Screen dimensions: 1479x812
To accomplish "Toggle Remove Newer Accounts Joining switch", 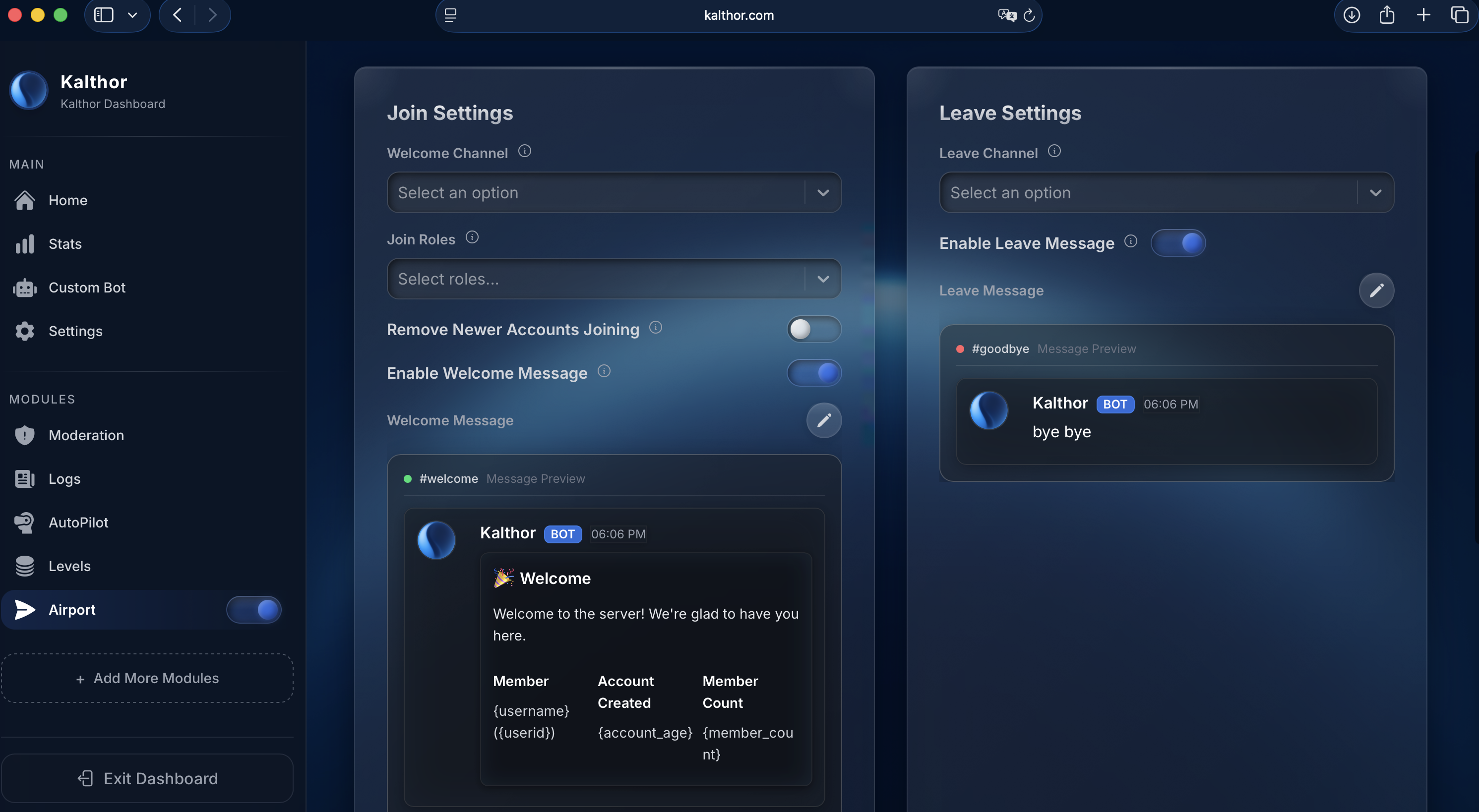I will click(x=813, y=329).
